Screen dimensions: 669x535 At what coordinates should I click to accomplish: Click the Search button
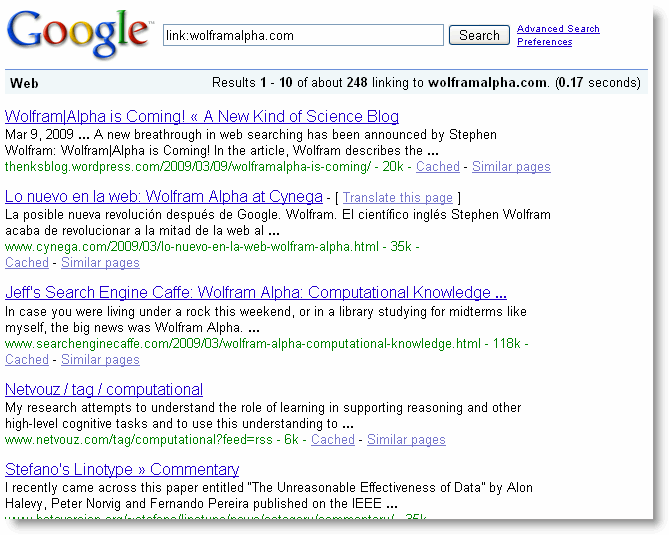(479, 35)
